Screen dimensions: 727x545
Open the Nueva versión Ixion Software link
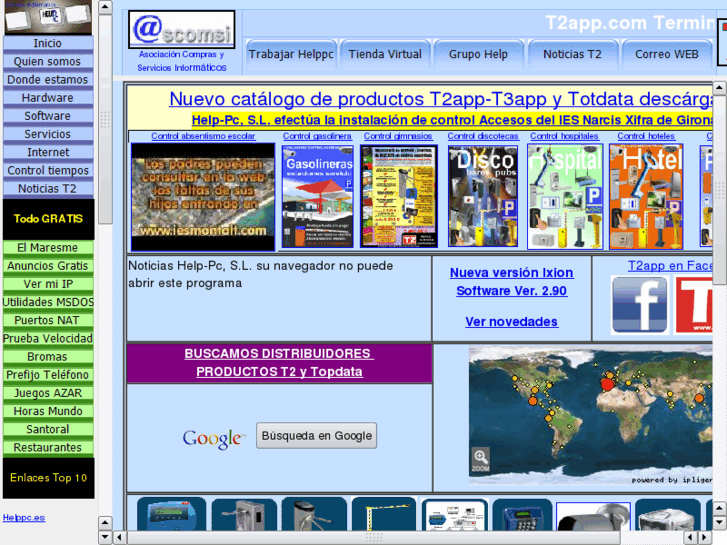(511, 282)
